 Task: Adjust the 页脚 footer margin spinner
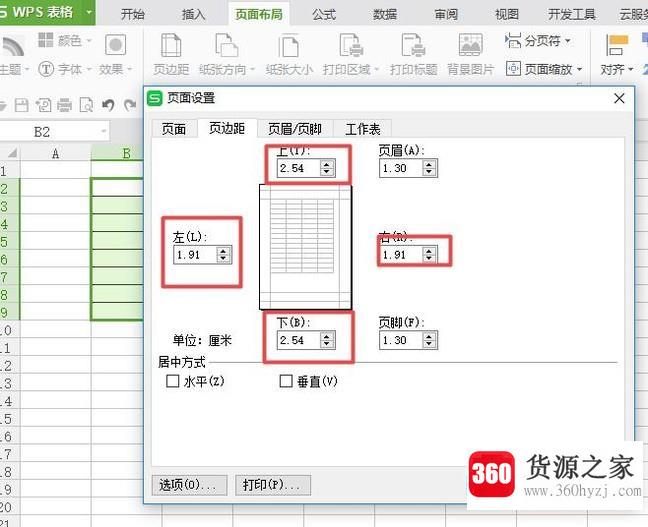pyautogui.click(x=429, y=340)
